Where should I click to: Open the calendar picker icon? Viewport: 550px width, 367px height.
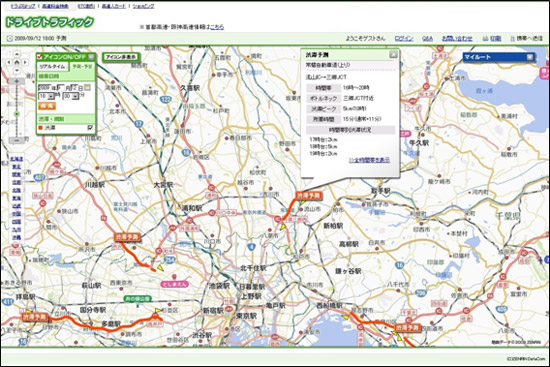[x=87, y=87]
